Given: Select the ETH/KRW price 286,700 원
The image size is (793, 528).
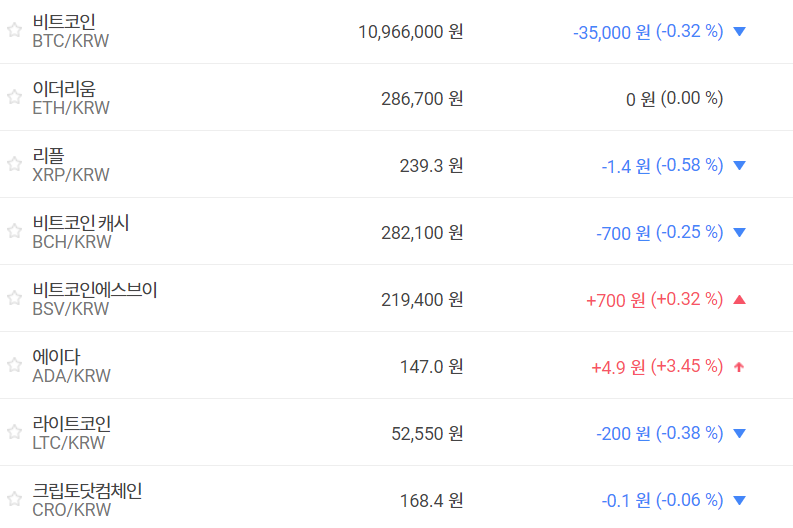Looking at the screenshot, I should (422, 99).
